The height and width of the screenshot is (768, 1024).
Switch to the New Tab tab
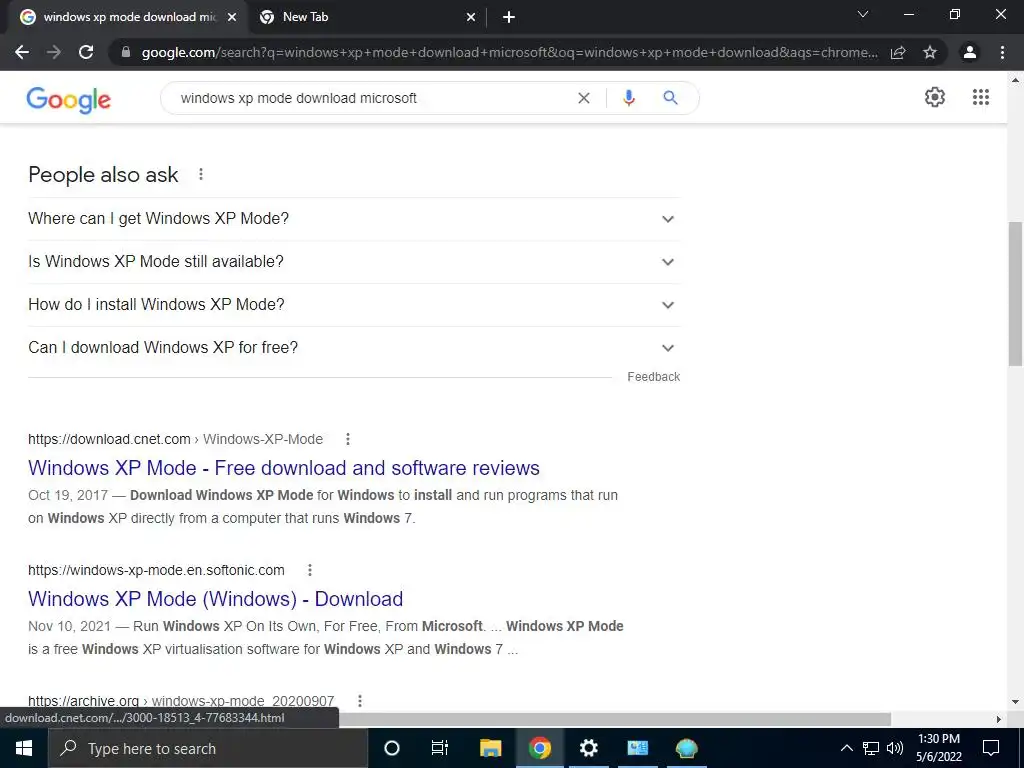pyautogui.click(x=367, y=17)
